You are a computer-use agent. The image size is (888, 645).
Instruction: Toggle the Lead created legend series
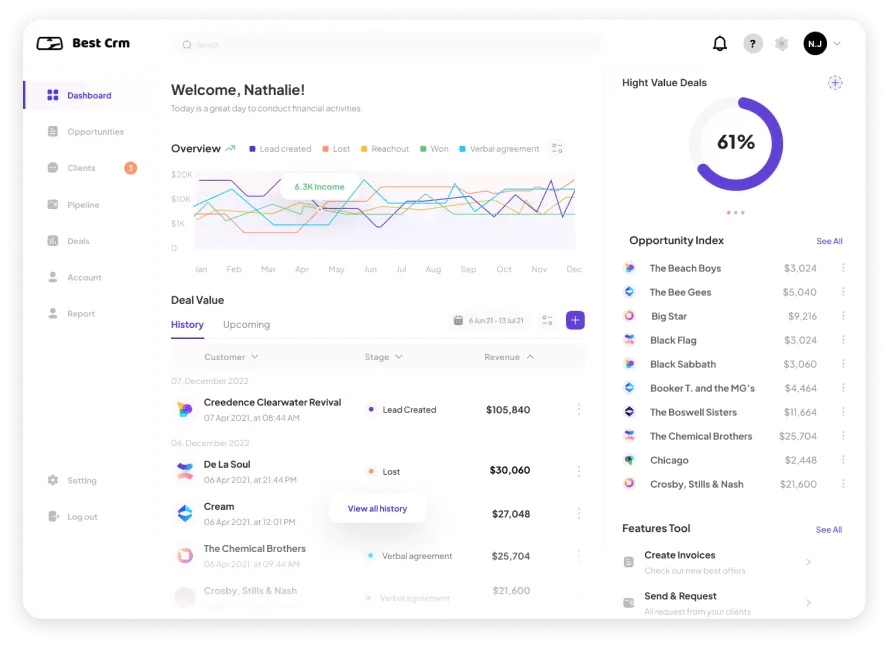coord(280,149)
